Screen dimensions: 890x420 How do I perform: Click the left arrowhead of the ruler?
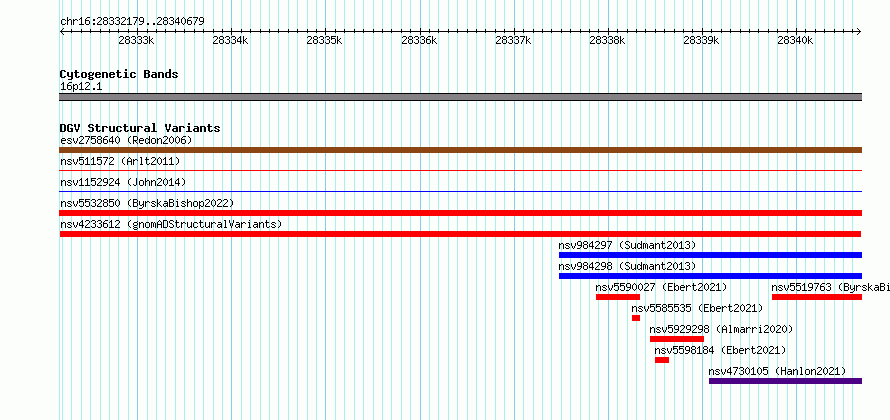coord(62,32)
